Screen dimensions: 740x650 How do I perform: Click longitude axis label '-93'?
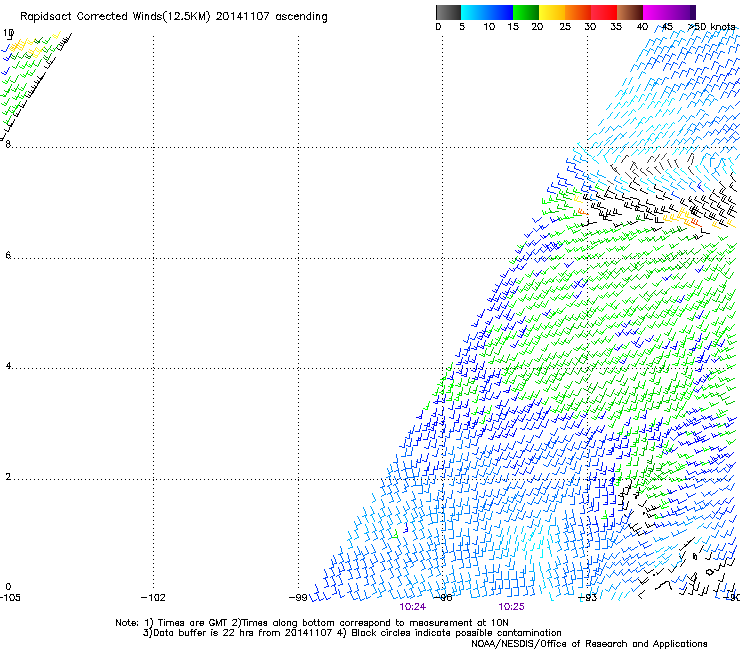click(x=588, y=598)
